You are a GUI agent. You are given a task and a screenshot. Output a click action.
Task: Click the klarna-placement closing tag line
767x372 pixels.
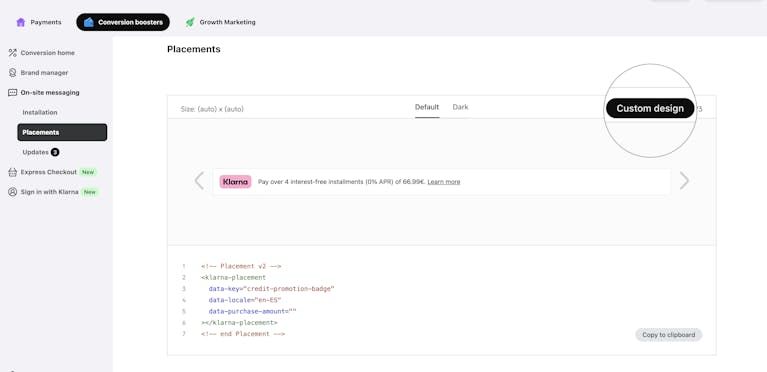[239, 323]
